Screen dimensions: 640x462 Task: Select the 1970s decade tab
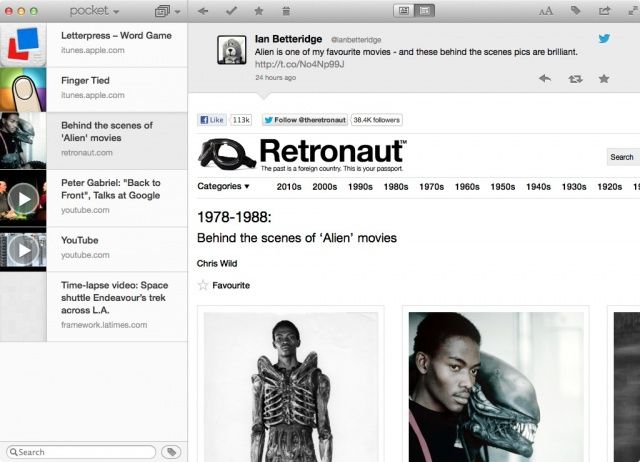point(431,187)
